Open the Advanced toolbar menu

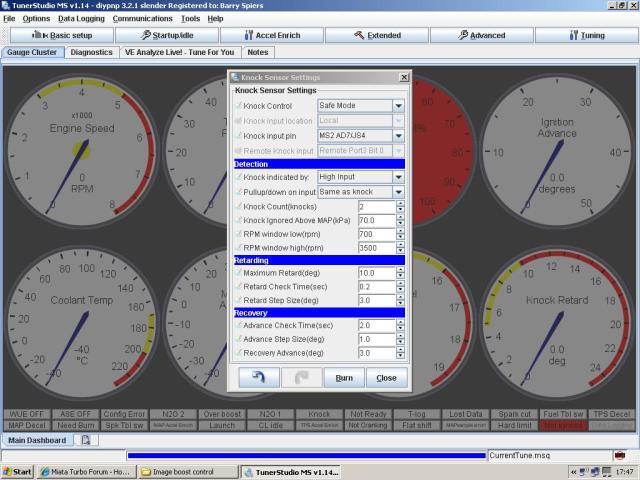click(x=481, y=35)
